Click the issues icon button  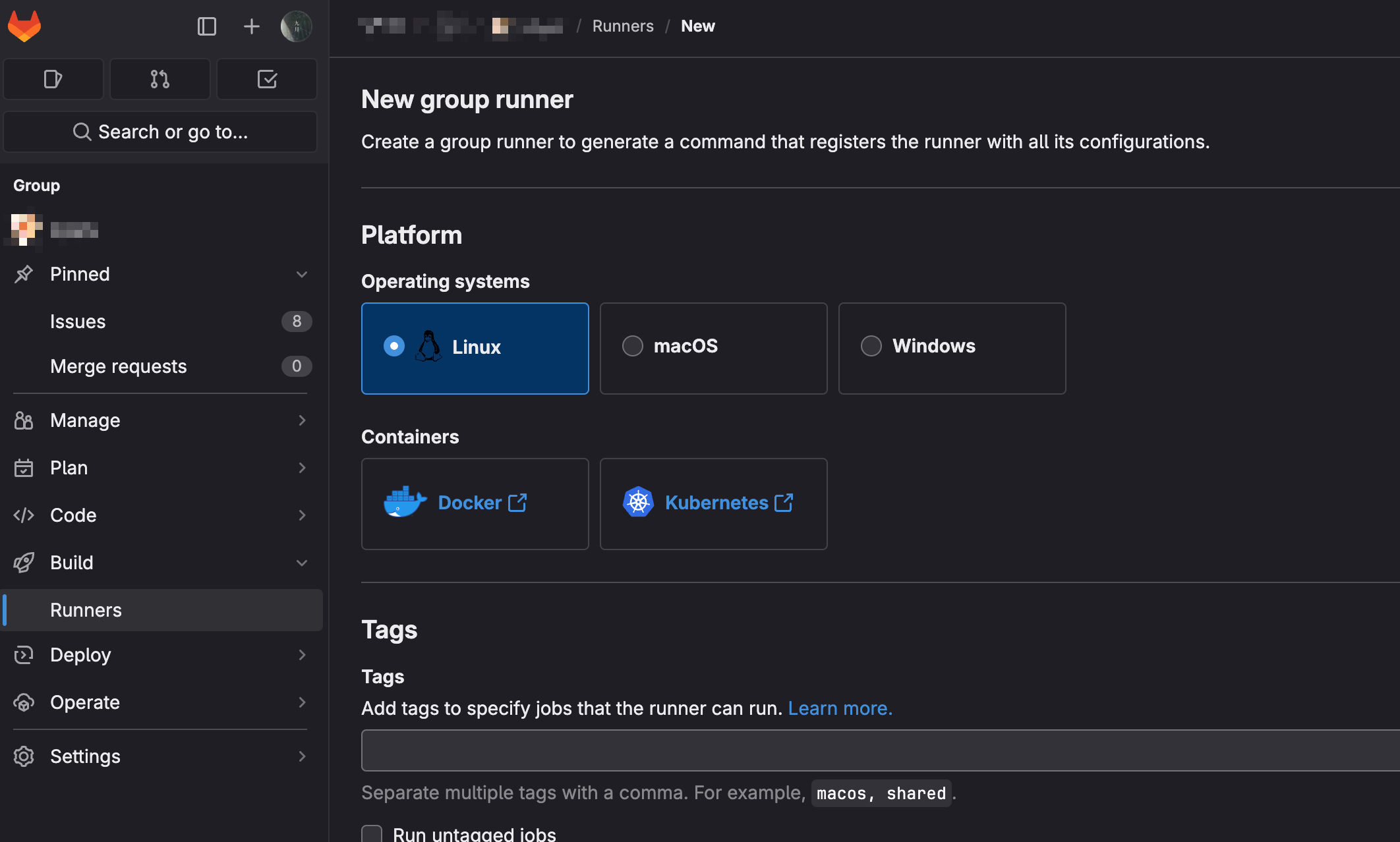click(x=53, y=78)
